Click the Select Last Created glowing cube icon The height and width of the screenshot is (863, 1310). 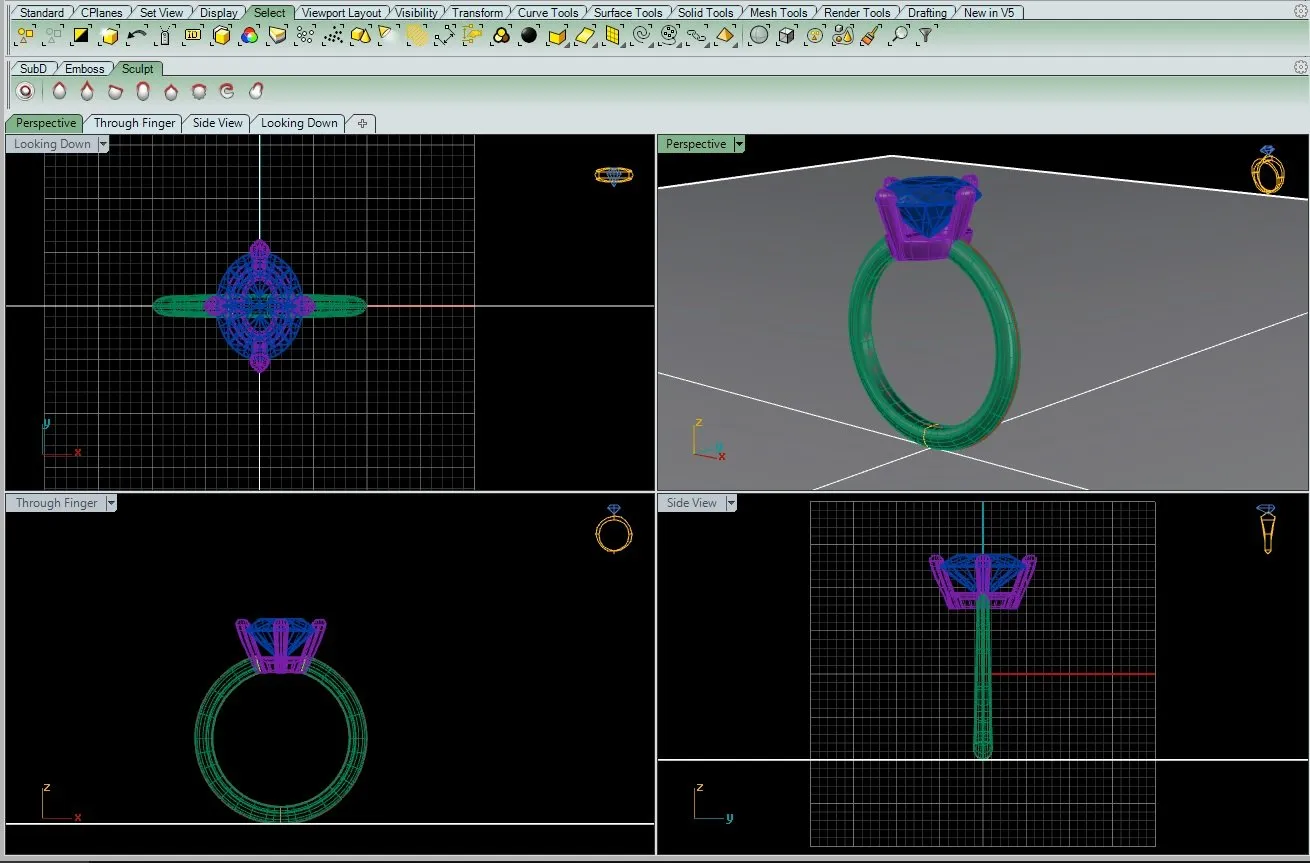pos(109,35)
